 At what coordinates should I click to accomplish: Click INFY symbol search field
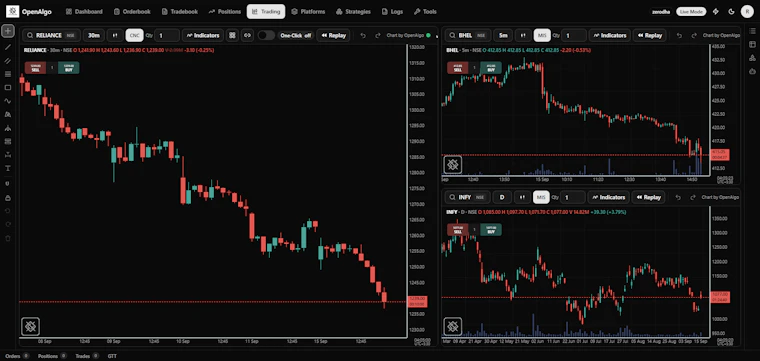467,197
